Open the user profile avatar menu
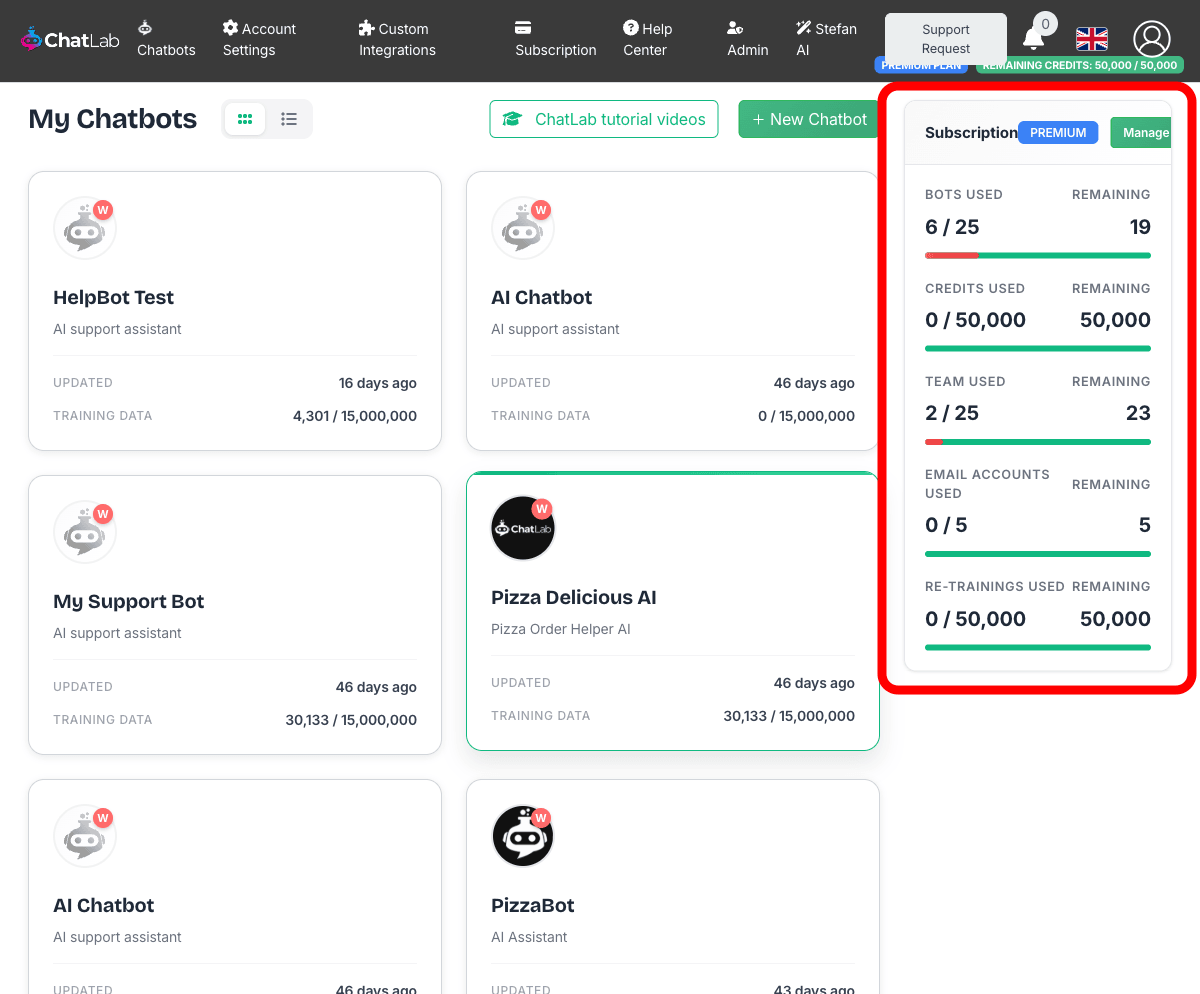 tap(1151, 39)
